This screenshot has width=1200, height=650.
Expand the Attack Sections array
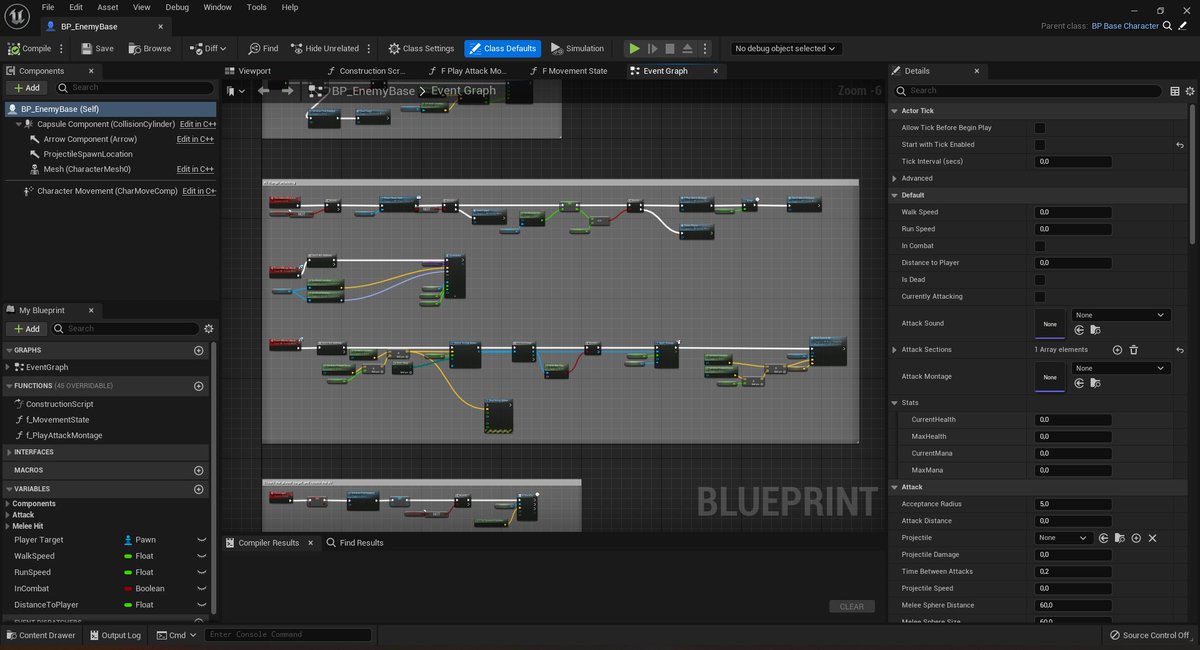894,350
